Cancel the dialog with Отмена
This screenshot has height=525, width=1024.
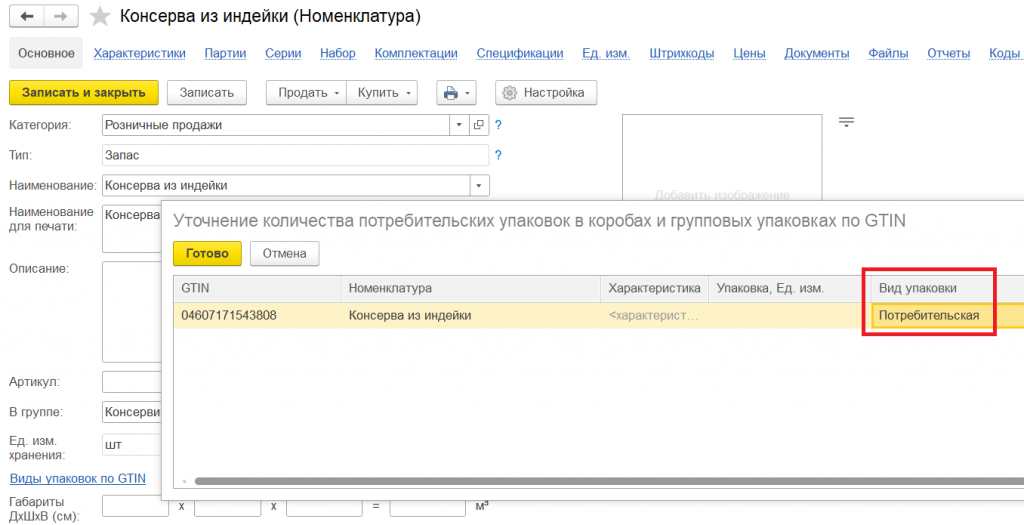pos(285,253)
